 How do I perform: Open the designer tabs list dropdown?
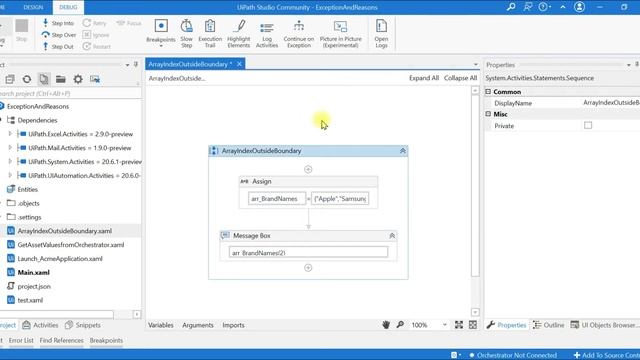[x=476, y=64]
